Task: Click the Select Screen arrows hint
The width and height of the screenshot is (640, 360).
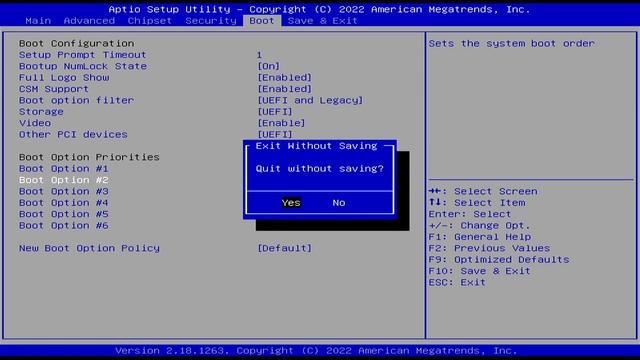Action: point(483,191)
